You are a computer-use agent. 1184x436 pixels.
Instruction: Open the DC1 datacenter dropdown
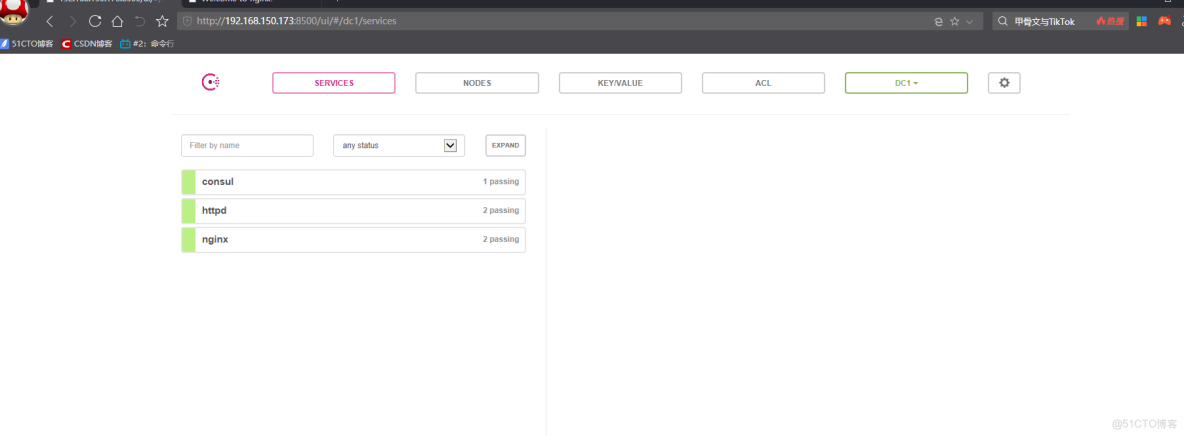click(x=906, y=83)
